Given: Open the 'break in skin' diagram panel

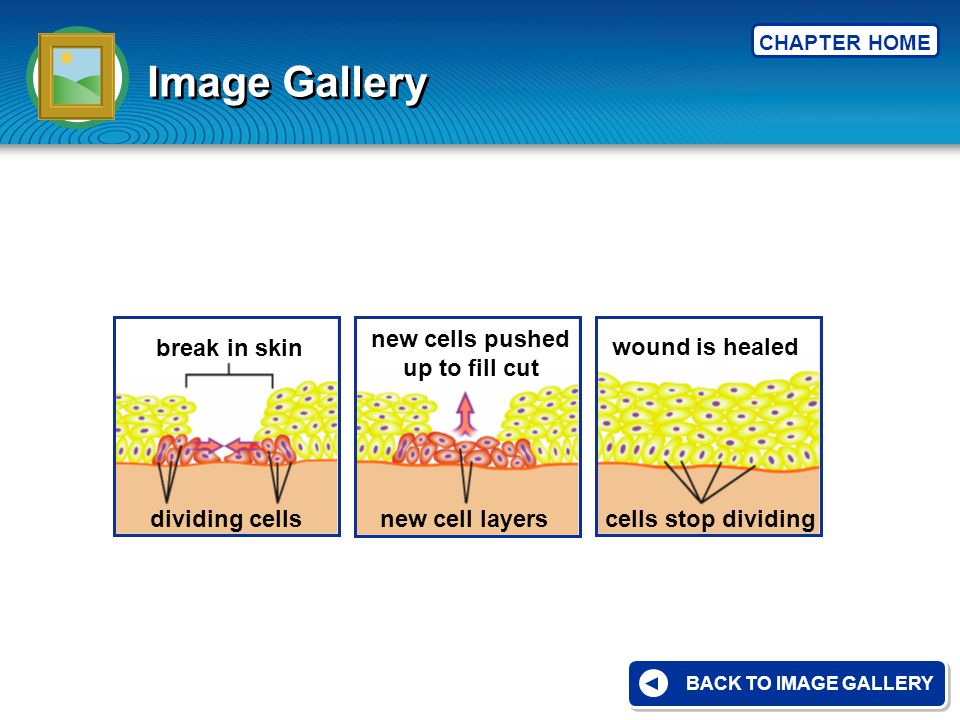Looking at the screenshot, I should click(x=227, y=426).
